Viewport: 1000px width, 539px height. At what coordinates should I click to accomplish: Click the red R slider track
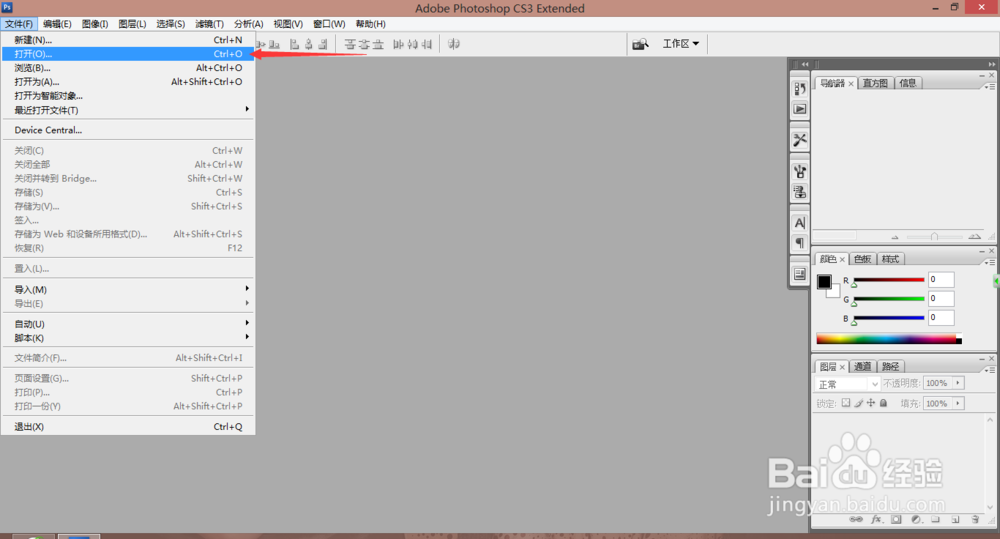[x=888, y=280]
